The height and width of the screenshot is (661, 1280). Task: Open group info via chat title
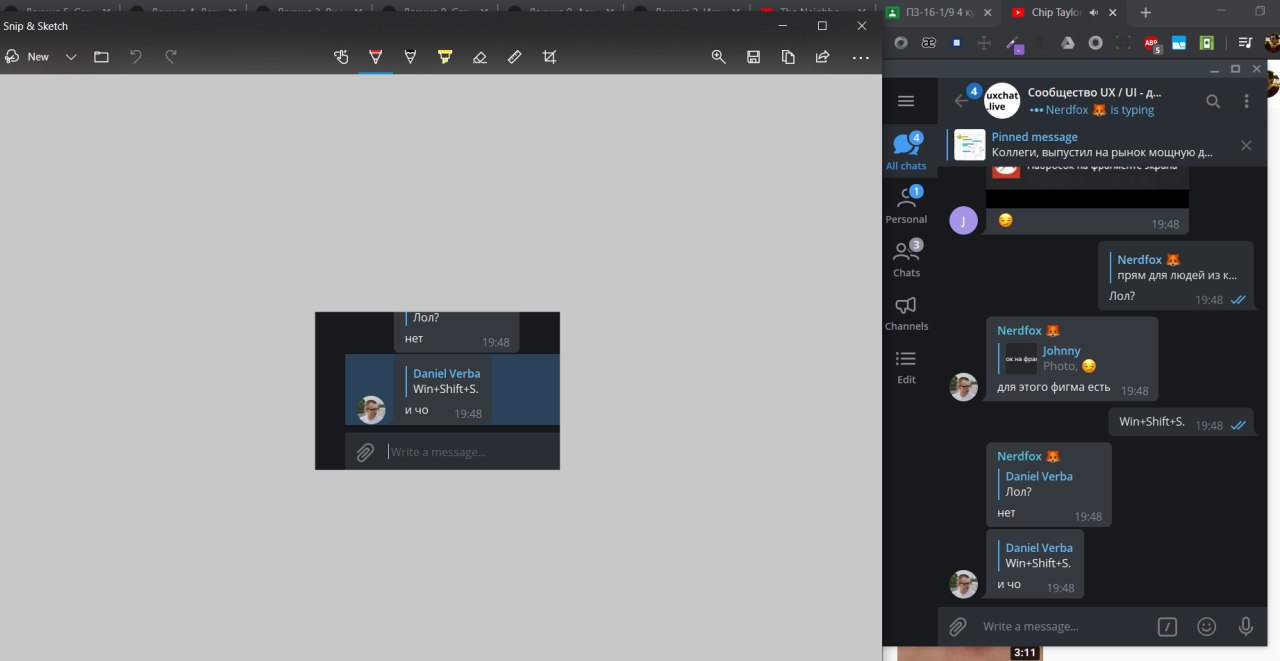(1094, 92)
